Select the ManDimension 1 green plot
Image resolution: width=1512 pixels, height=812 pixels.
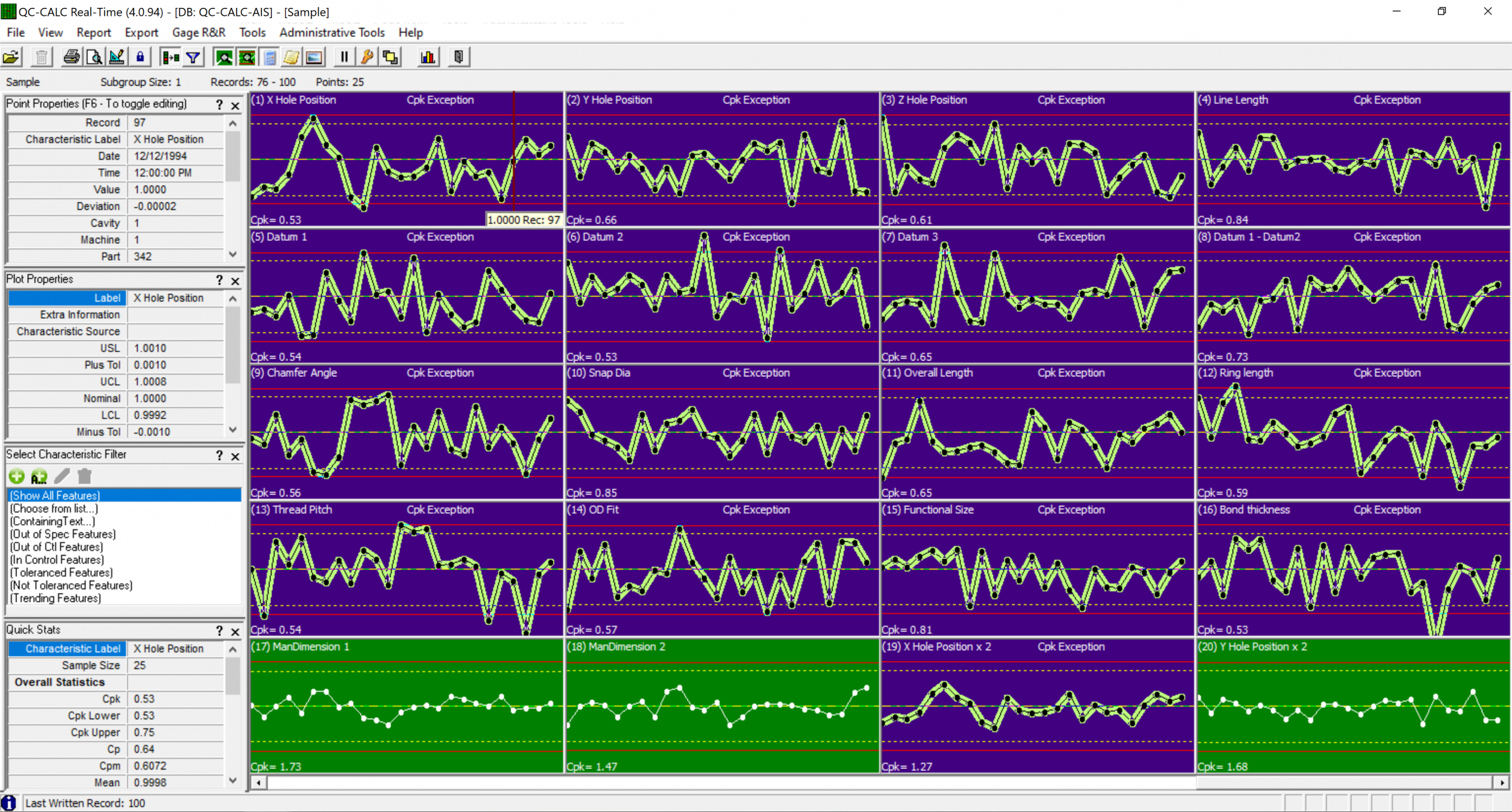pyautogui.click(x=406, y=705)
